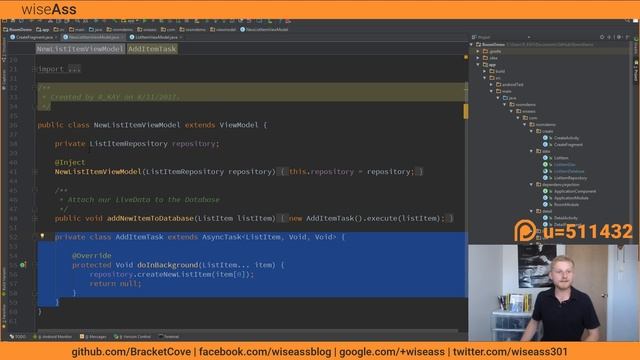Image resolution: width=640 pixels, height=360 pixels.
Task: Open the app run configuration dropdown
Action: click(x=131, y=20)
